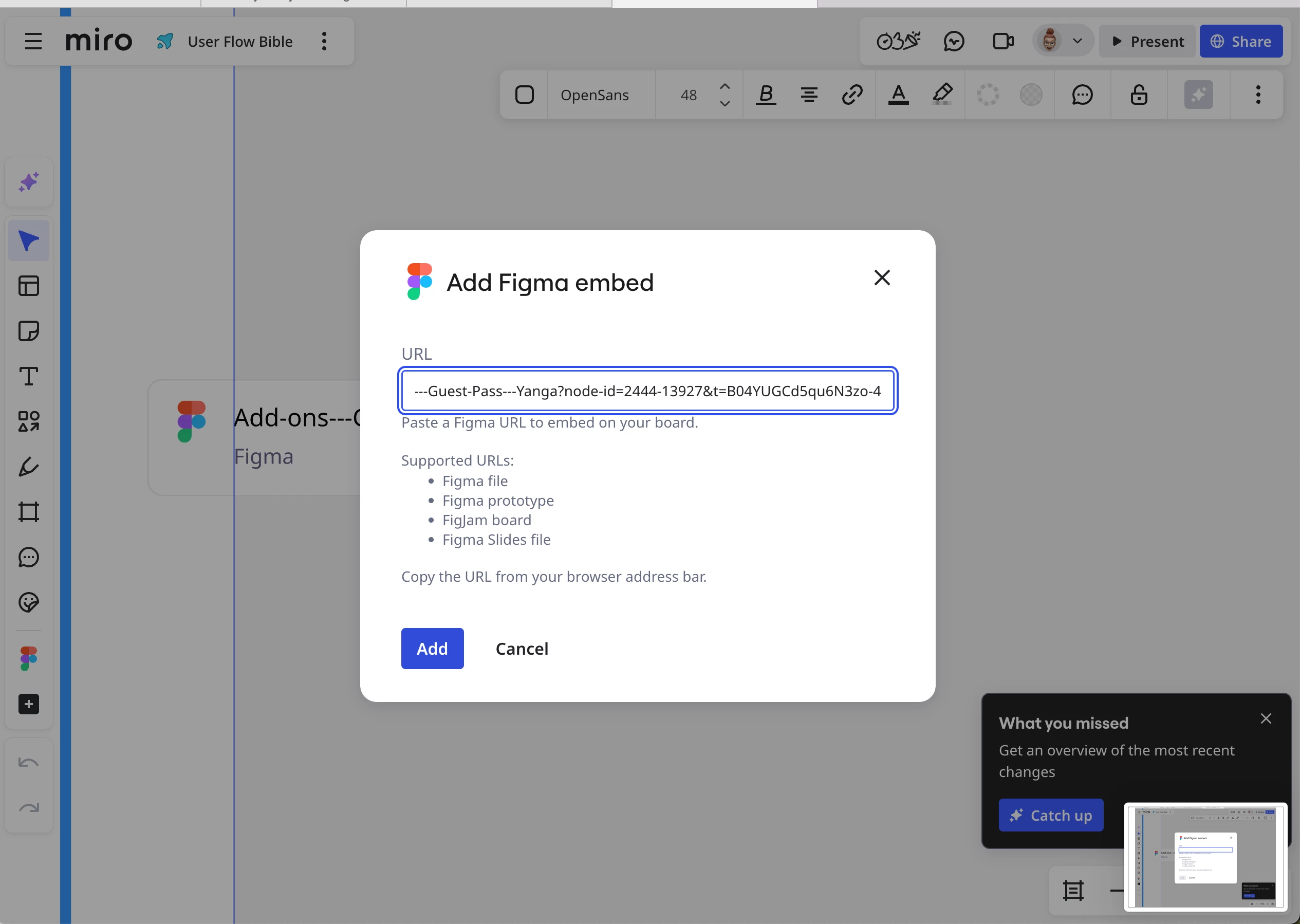Image resolution: width=1300 pixels, height=924 pixels.
Task: Click the miro logo
Action: [99, 41]
